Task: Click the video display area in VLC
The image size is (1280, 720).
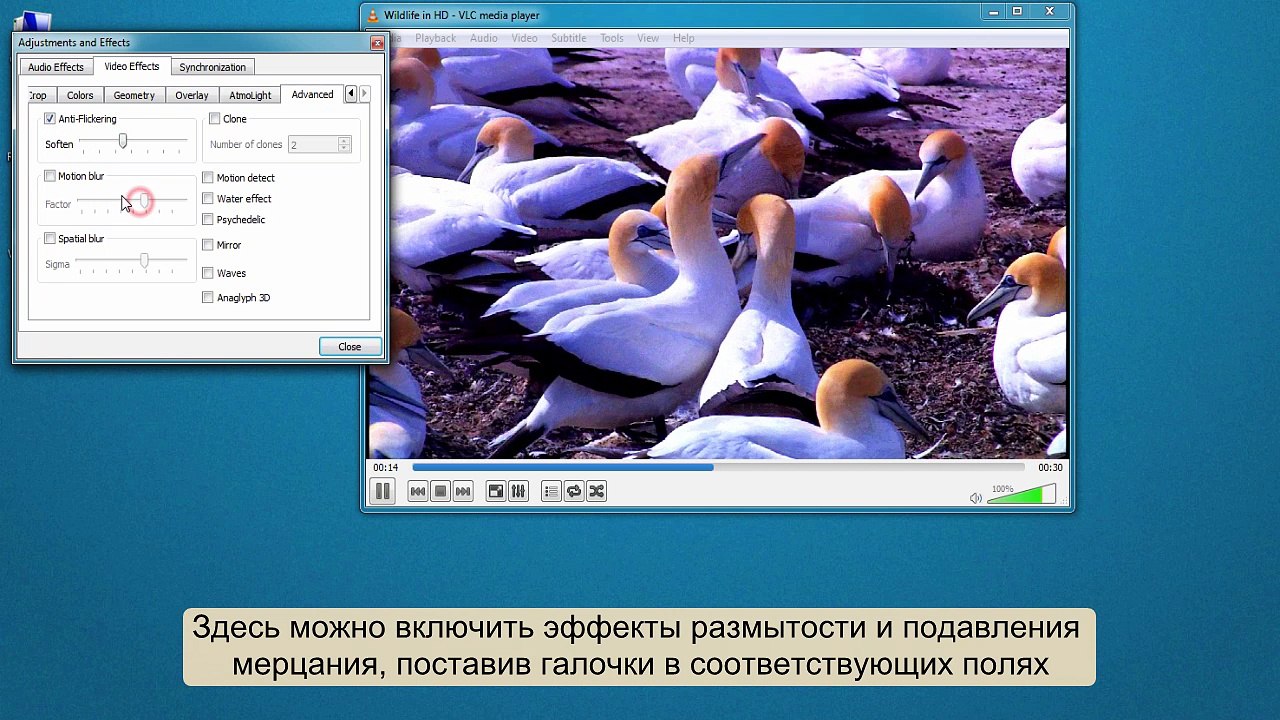Action: click(x=717, y=253)
